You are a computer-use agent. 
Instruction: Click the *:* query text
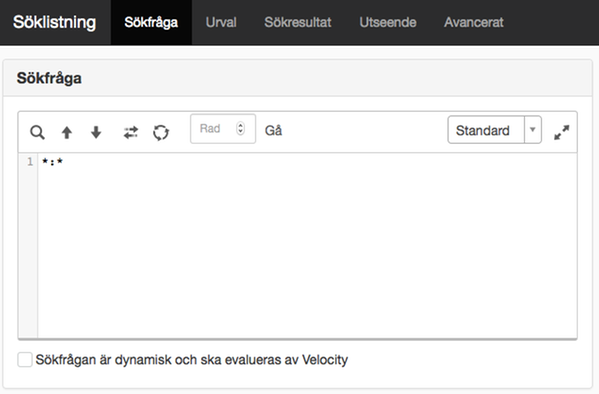point(52,162)
